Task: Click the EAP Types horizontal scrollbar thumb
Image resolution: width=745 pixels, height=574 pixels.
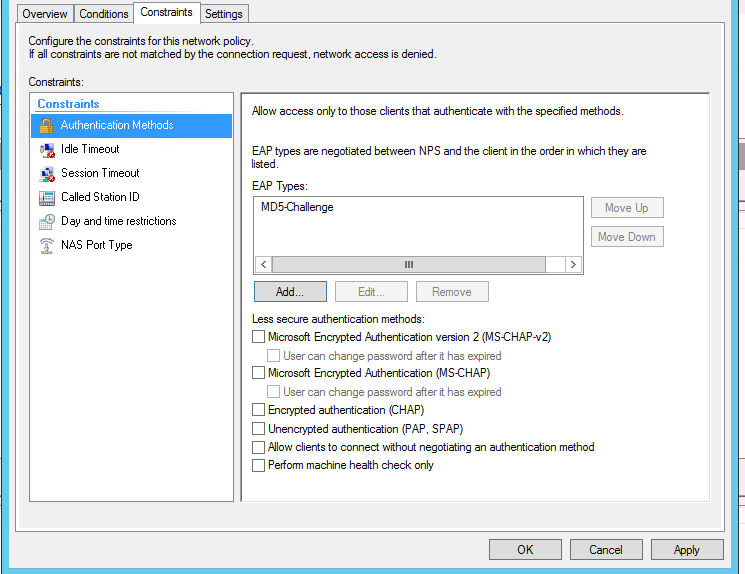Action: (x=409, y=265)
